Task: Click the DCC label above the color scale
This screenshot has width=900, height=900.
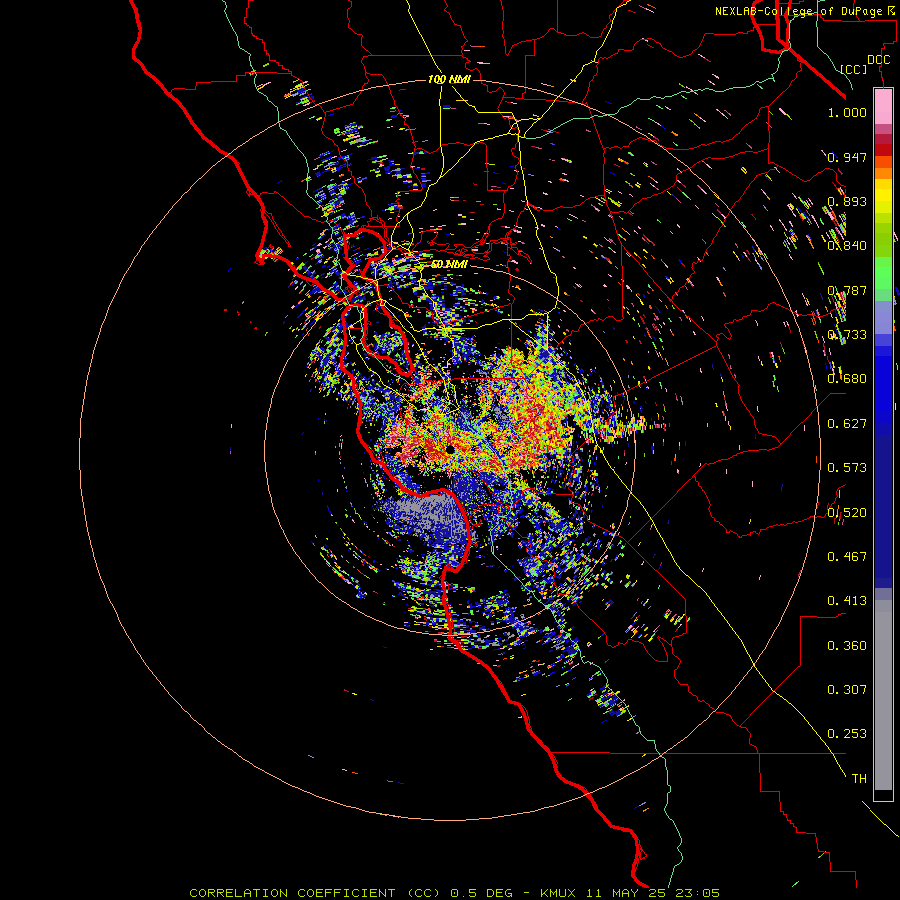Action: [878, 60]
